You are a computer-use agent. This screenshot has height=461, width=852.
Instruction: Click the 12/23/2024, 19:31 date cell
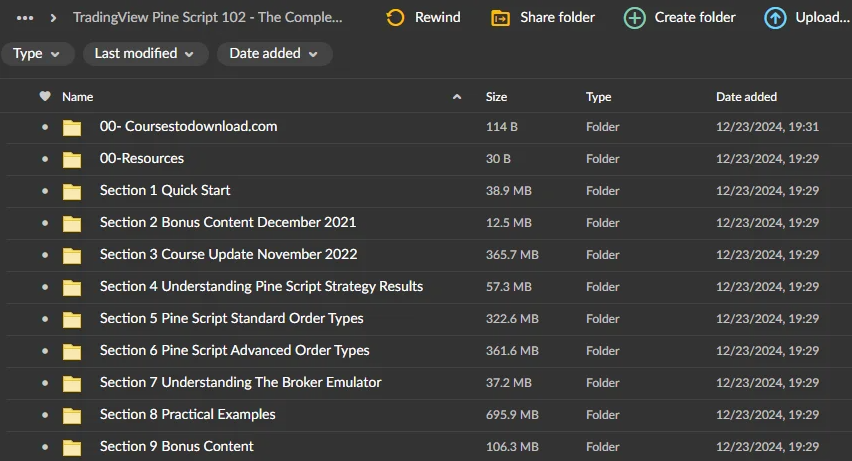pos(767,127)
